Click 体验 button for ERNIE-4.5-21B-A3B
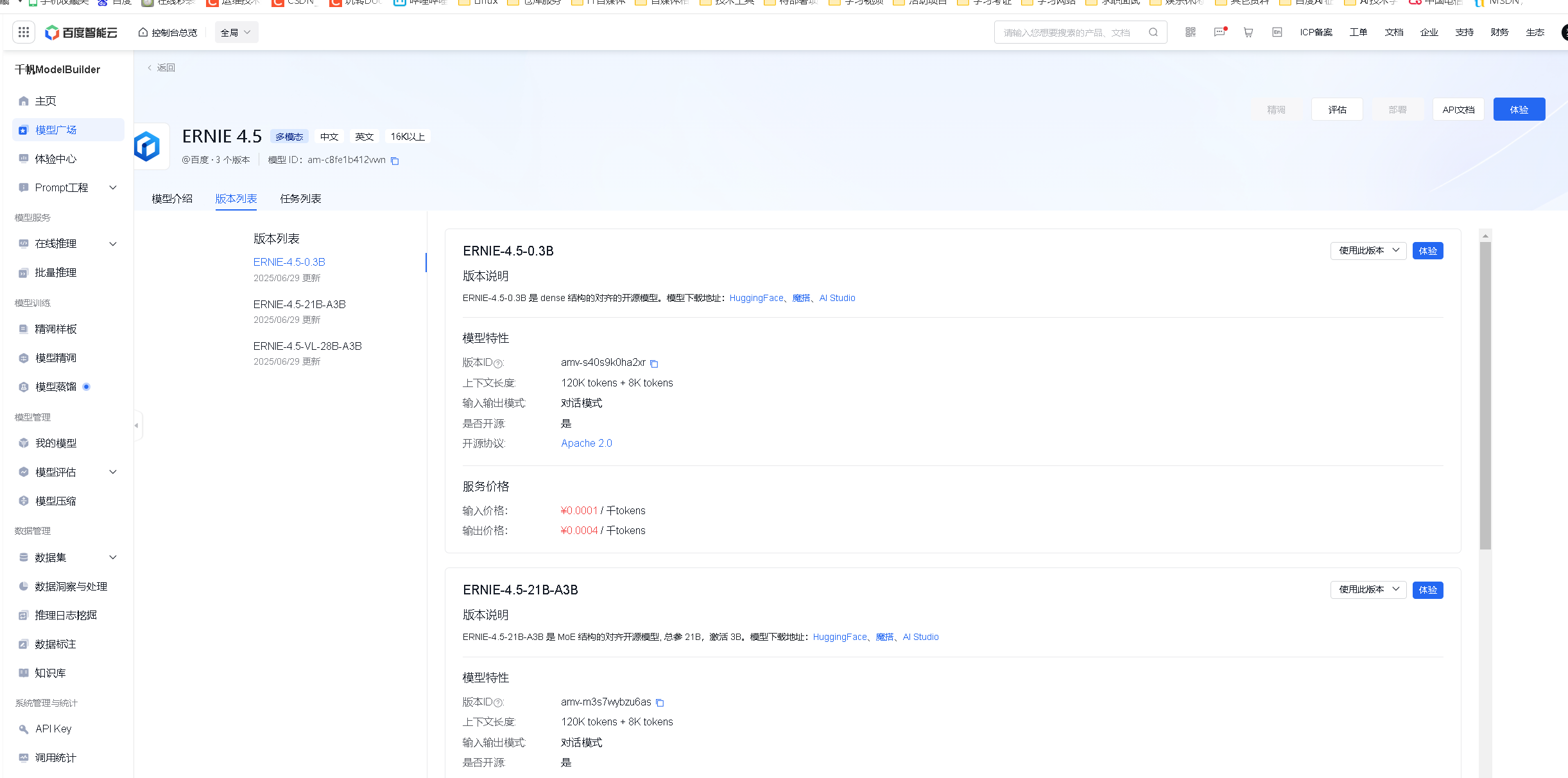The width and height of the screenshot is (1568, 778). 1428,589
